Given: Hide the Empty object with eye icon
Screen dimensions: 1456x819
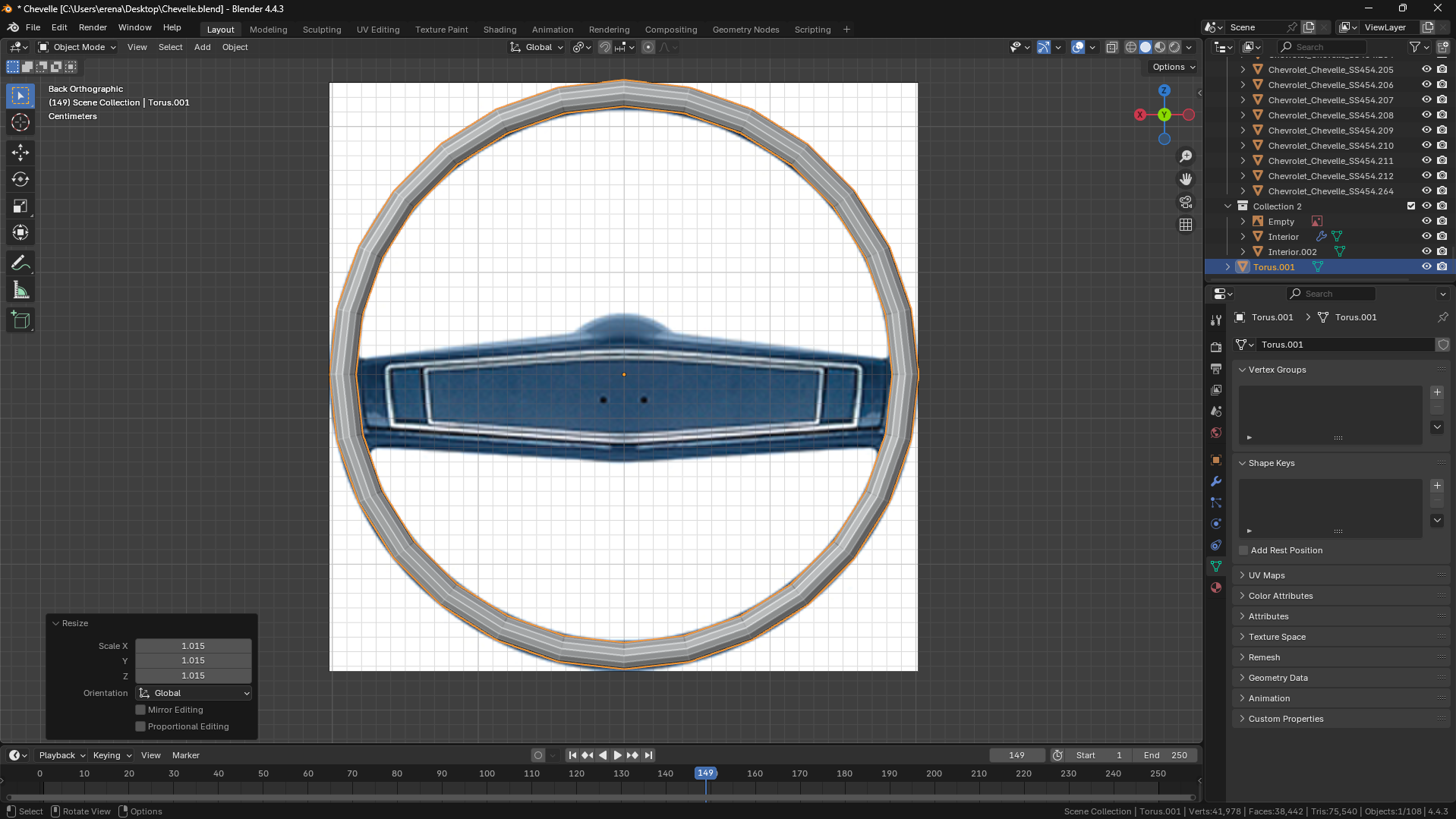Looking at the screenshot, I should click(1426, 221).
